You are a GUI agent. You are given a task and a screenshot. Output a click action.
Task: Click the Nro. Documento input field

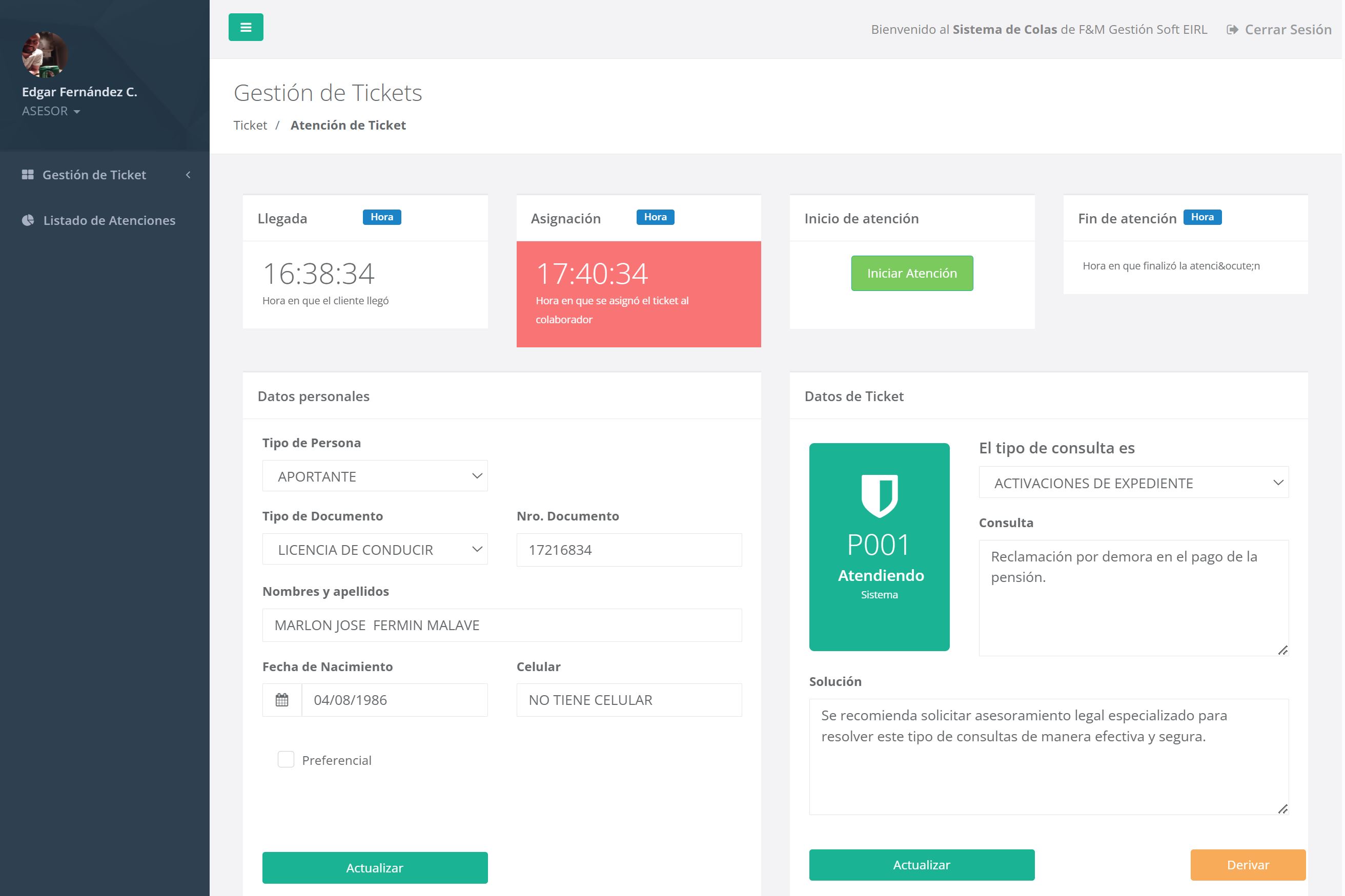pos(629,550)
